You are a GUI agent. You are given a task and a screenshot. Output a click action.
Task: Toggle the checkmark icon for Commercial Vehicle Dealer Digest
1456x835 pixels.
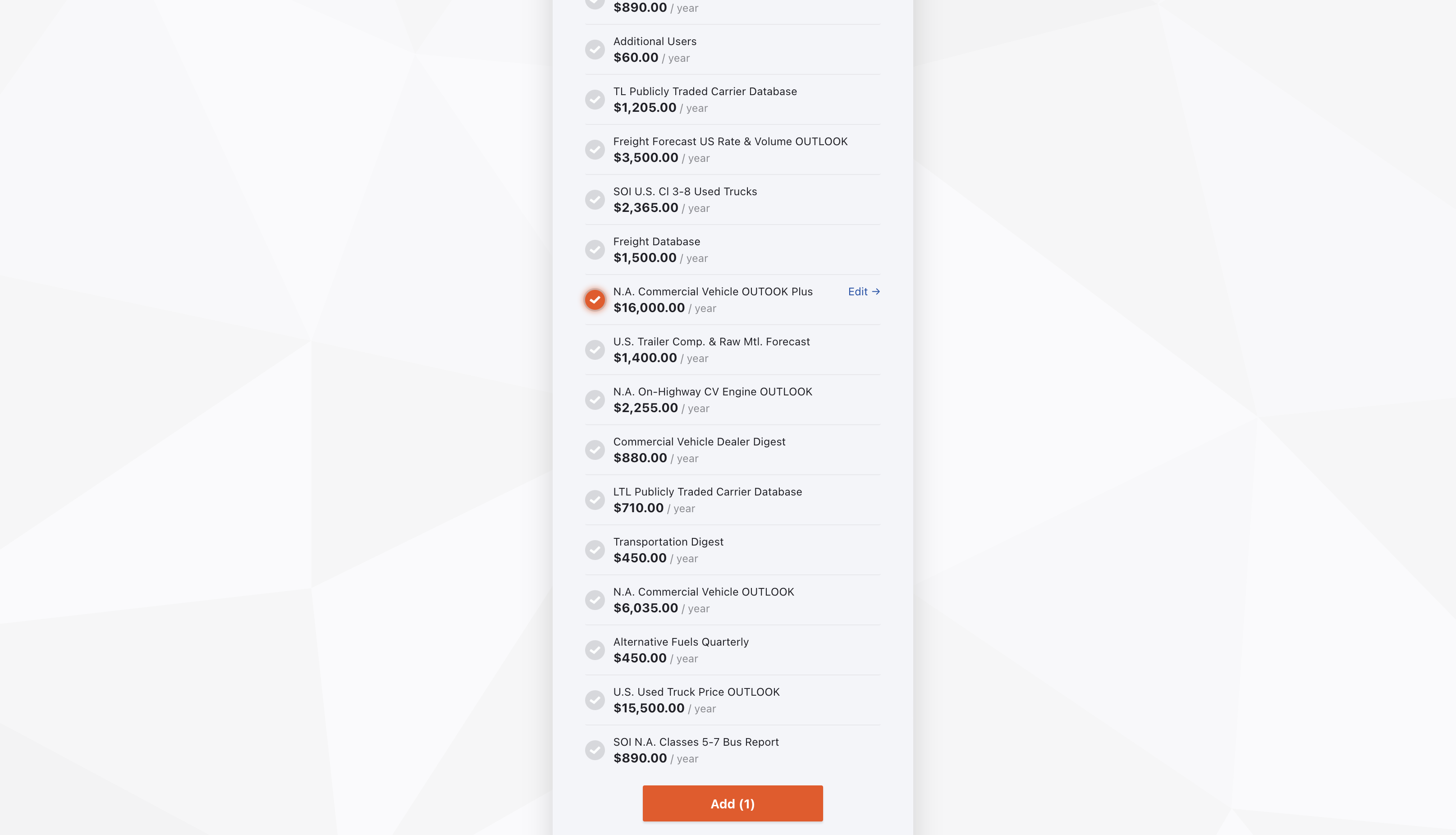pyautogui.click(x=595, y=450)
